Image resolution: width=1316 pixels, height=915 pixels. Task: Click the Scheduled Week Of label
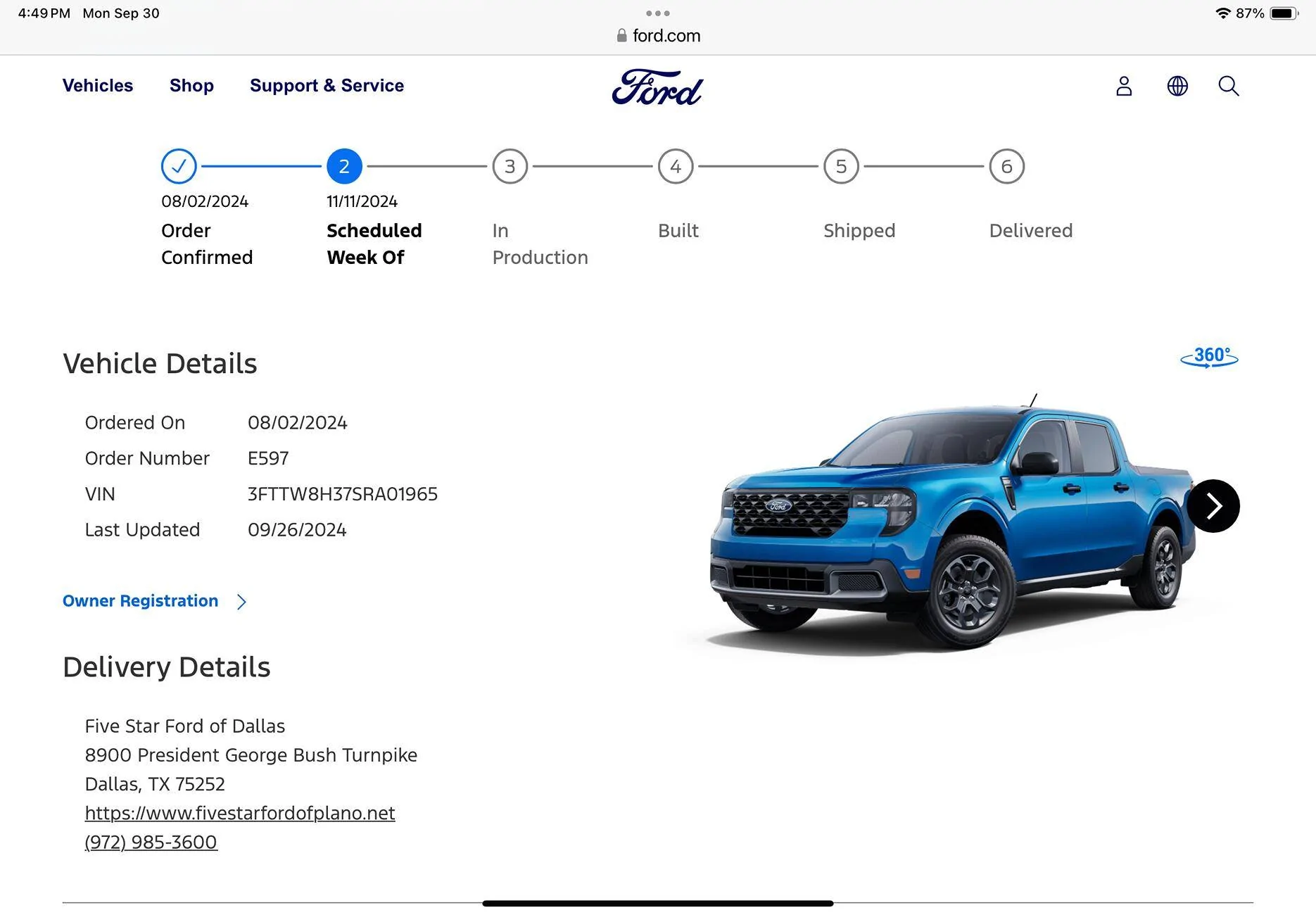(x=374, y=244)
